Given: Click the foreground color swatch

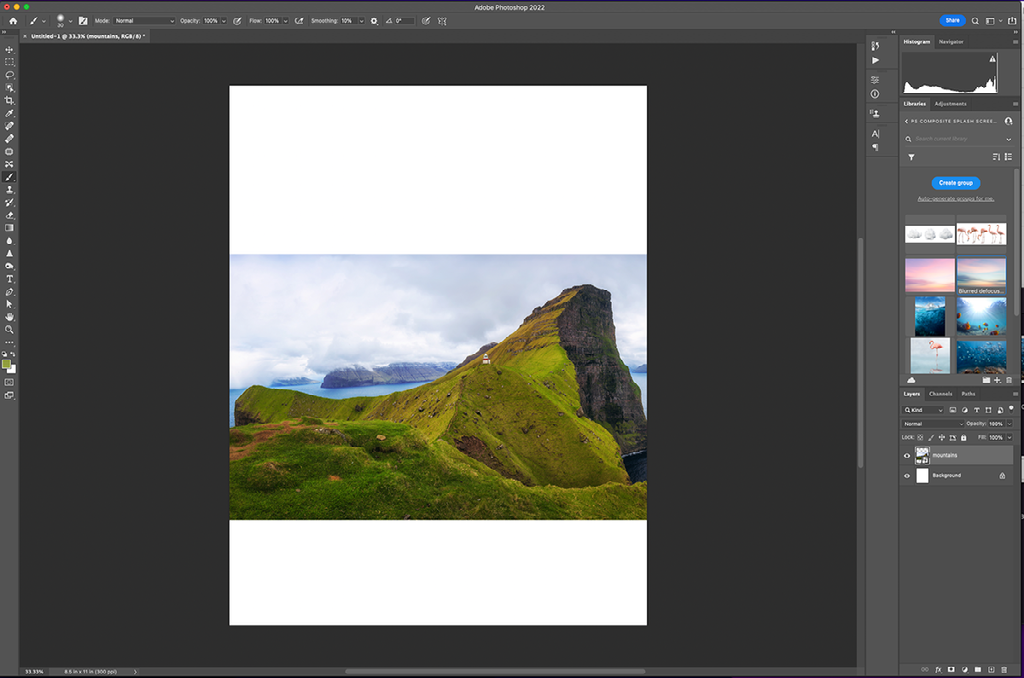Looking at the screenshot, I should coord(7,364).
